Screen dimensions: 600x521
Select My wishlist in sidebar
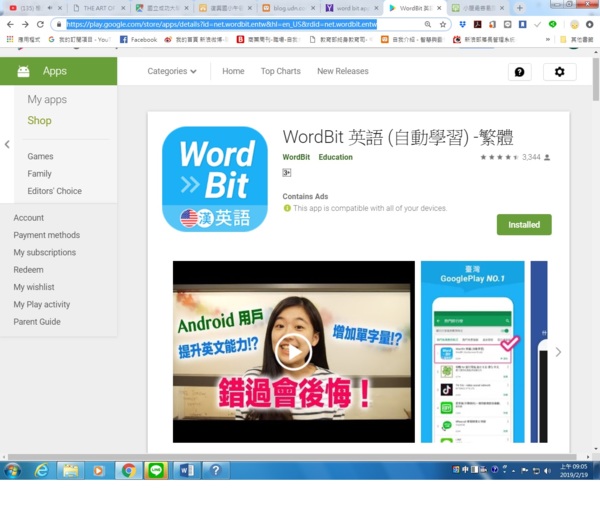pyautogui.click(x=34, y=287)
